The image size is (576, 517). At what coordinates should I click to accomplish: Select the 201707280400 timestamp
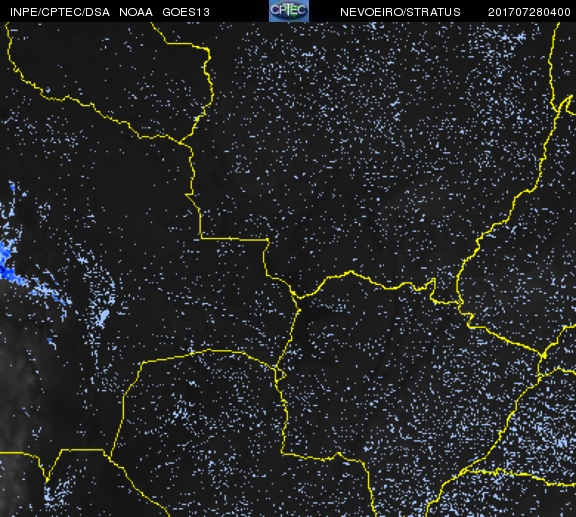[x=529, y=12]
